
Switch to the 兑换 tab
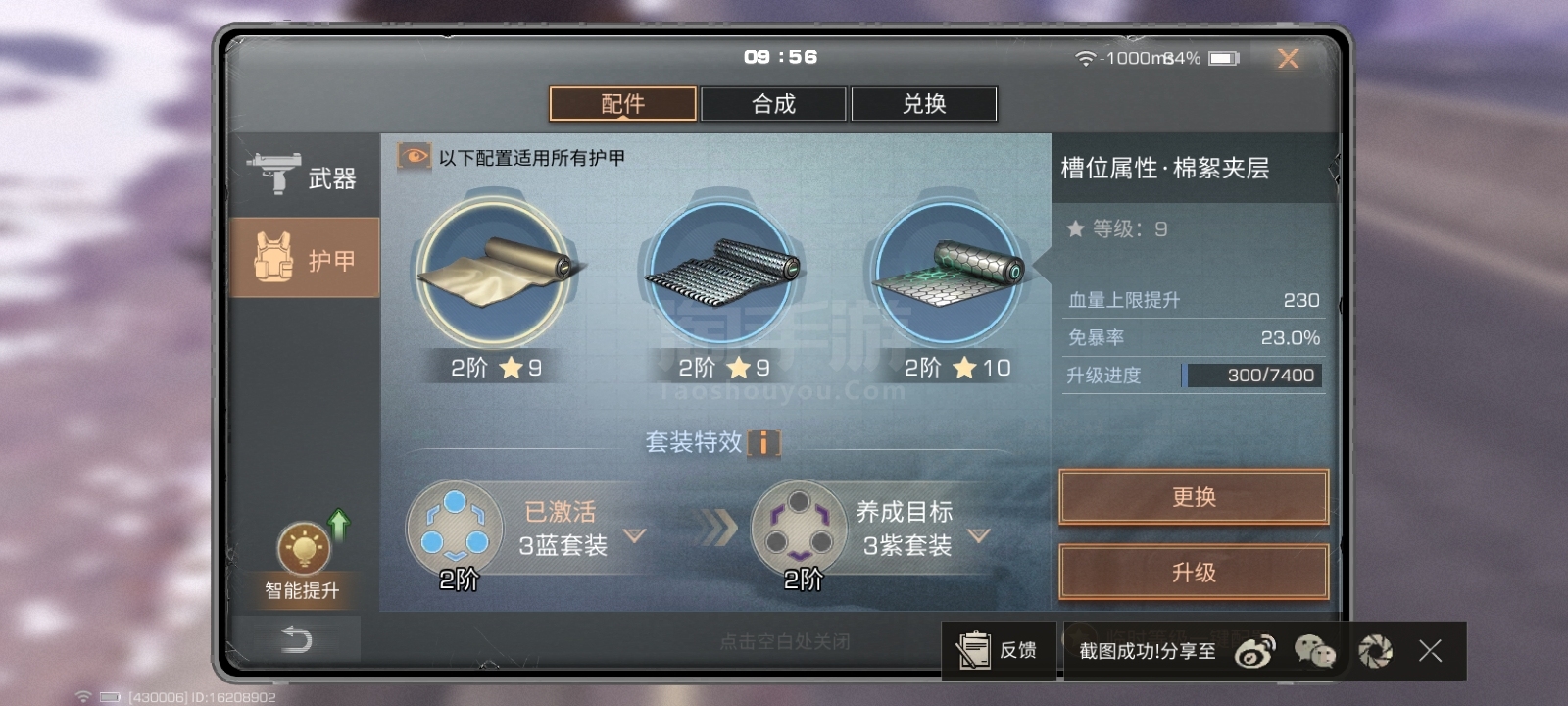[x=924, y=104]
